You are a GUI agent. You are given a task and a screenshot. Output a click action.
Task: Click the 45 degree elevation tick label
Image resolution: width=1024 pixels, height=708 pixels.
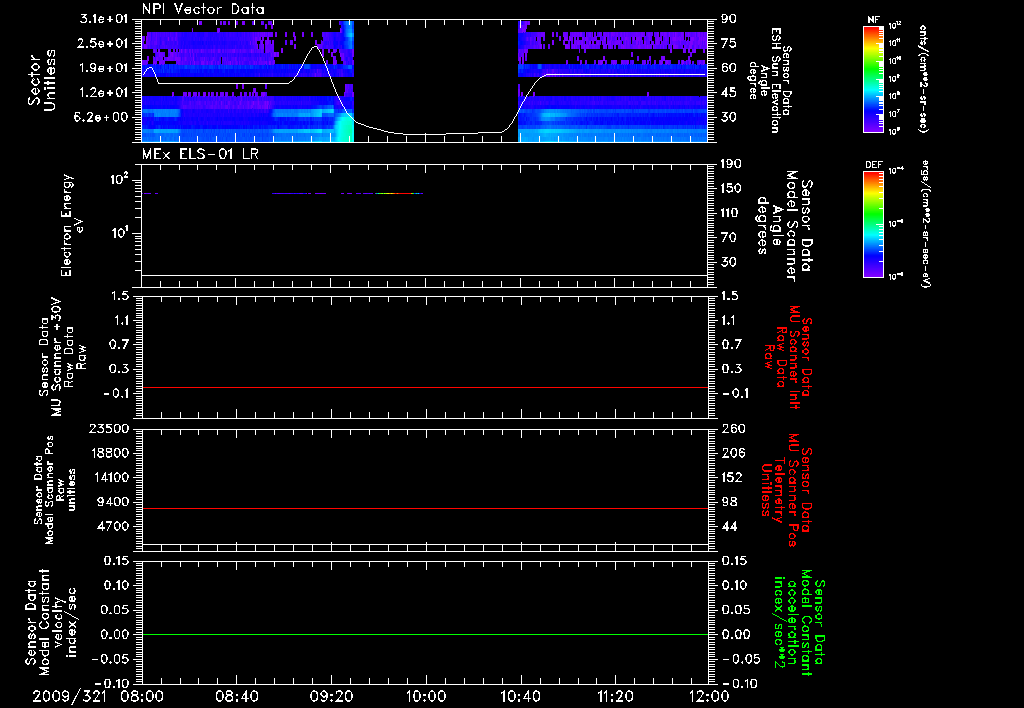[x=729, y=93]
